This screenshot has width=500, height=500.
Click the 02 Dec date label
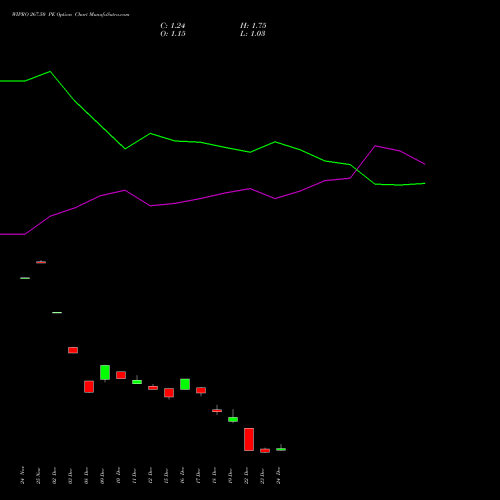[54, 476]
